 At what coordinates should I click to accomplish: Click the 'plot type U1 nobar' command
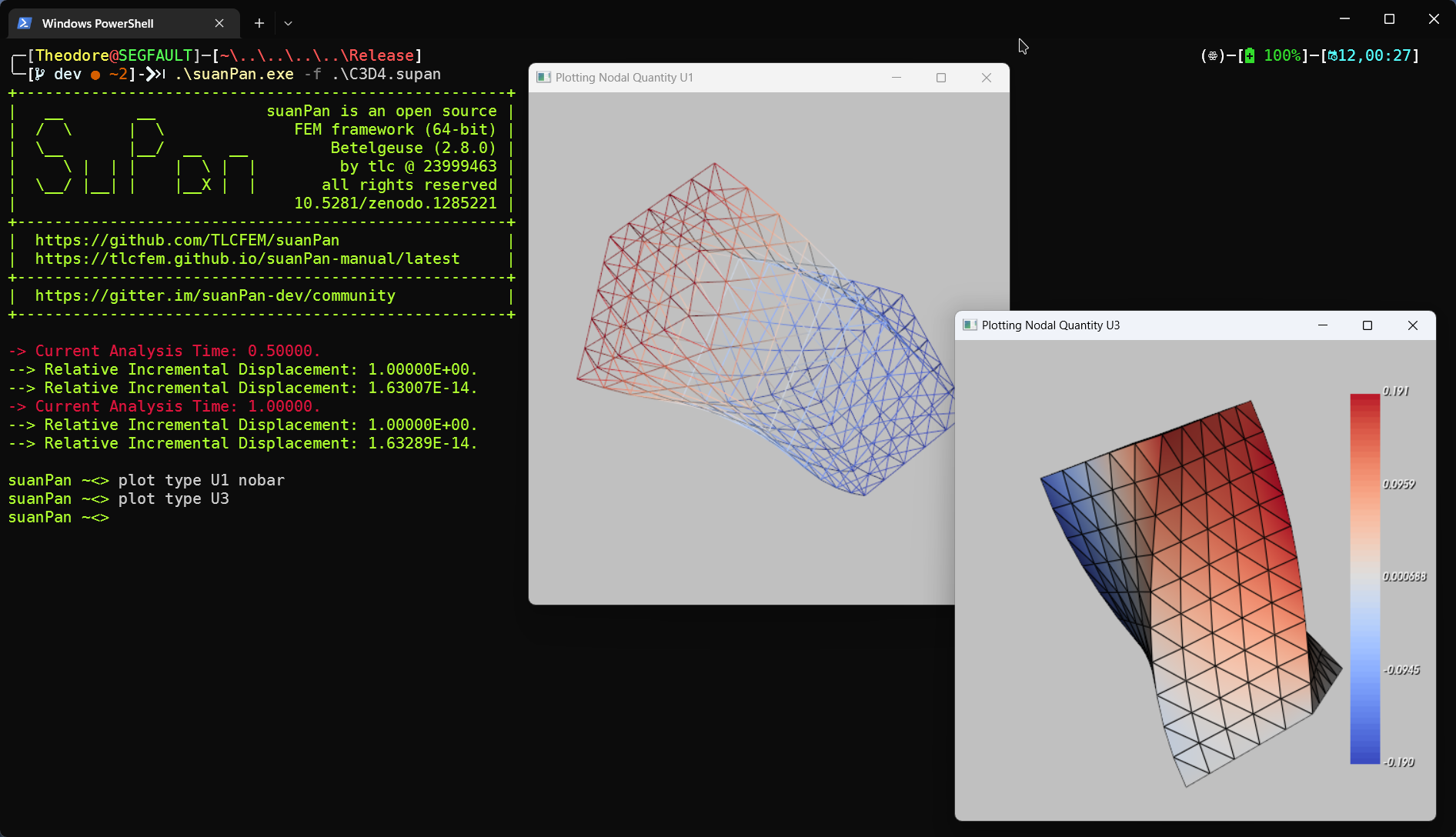pyautogui.click(x=202, y=480)
